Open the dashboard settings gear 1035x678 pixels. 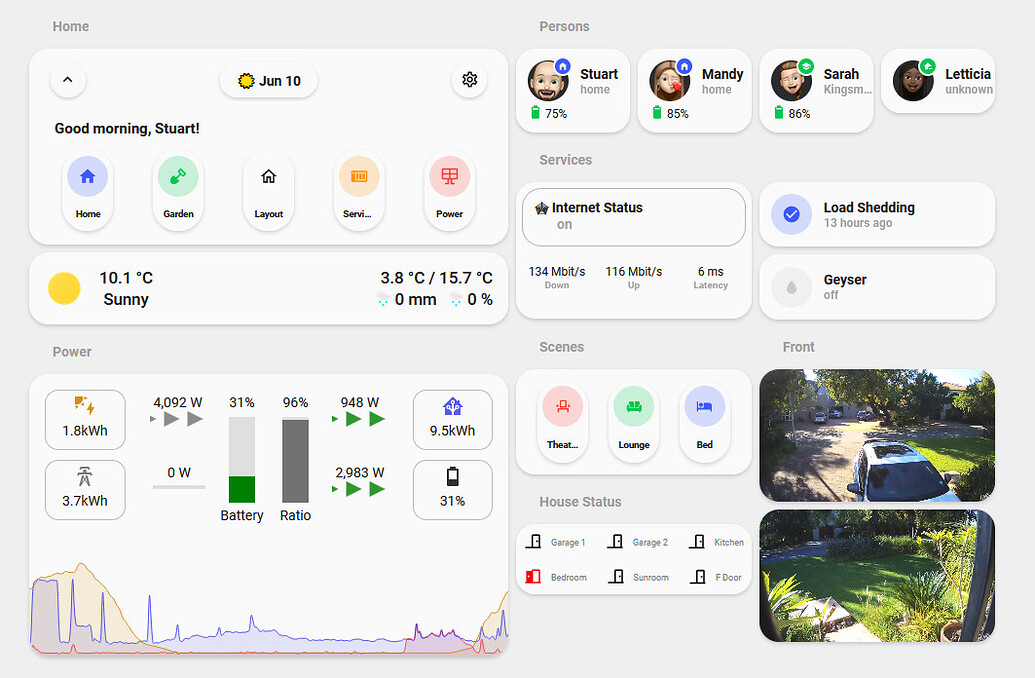[469, 80]
